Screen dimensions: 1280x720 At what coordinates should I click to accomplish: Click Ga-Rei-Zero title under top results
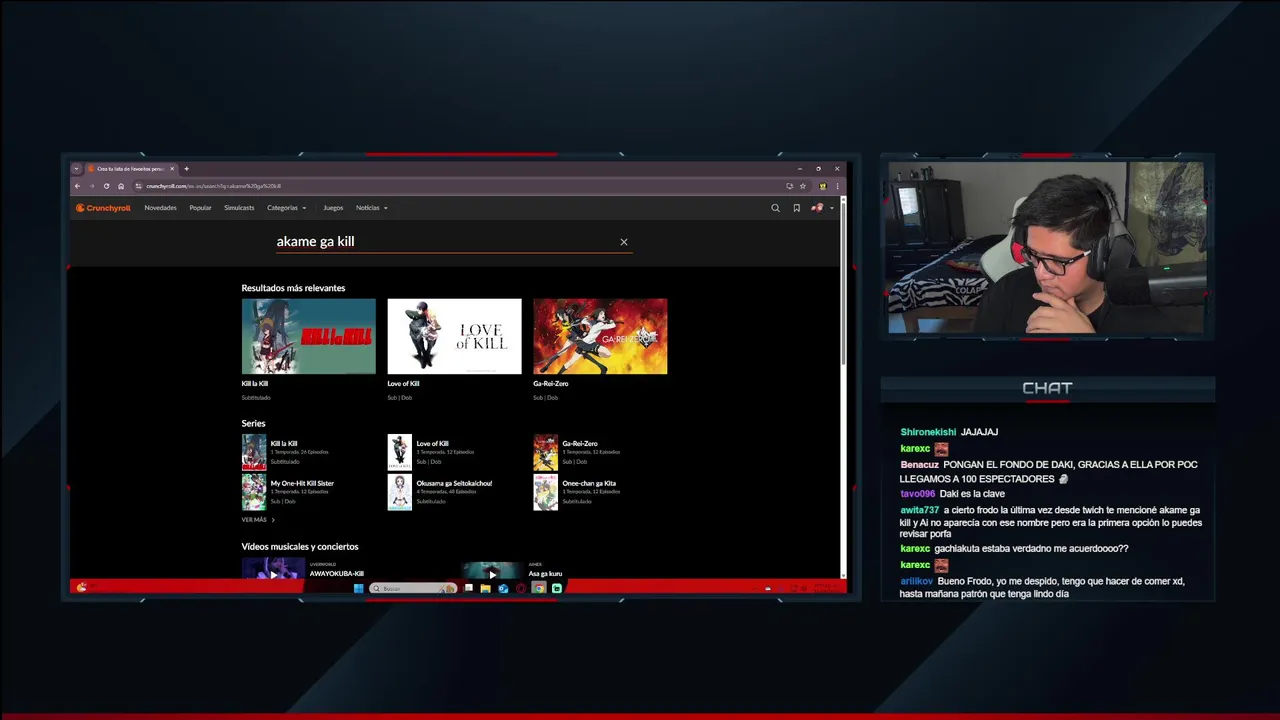pyautogui.click(x=551, y=384)
